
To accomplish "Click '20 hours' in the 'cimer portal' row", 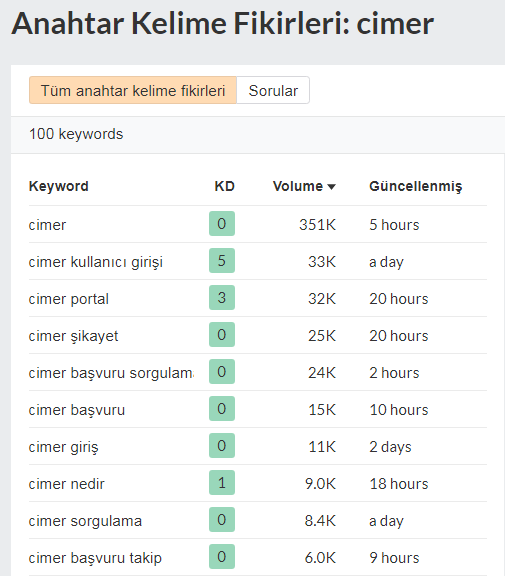I will (x=399, y=299).
